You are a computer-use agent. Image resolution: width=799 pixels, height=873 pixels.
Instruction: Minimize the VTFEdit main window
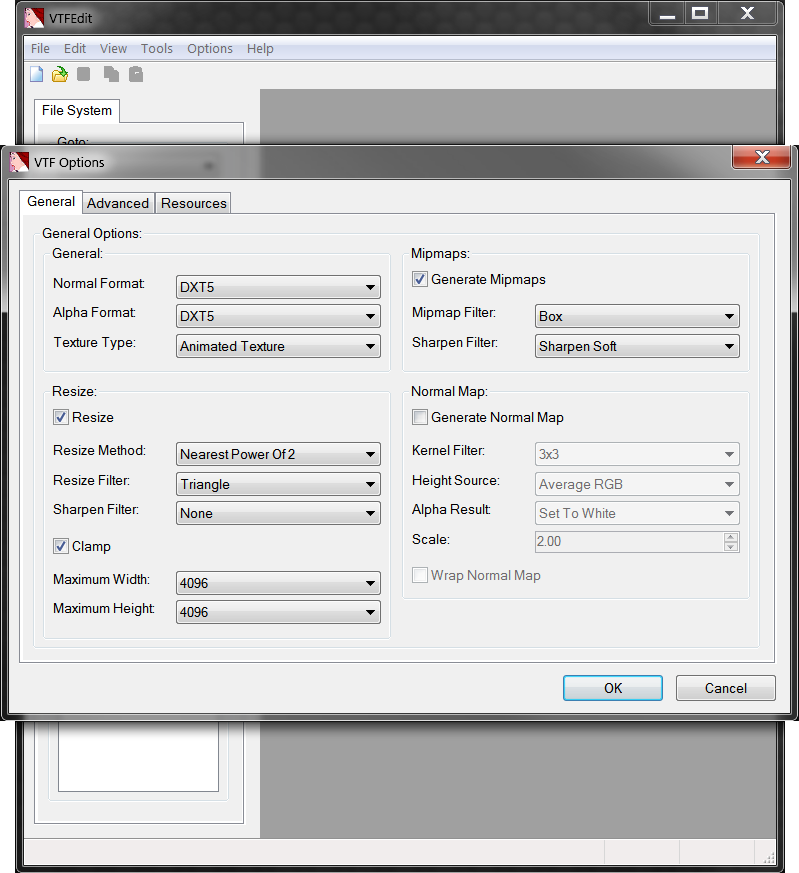point(667,13)
